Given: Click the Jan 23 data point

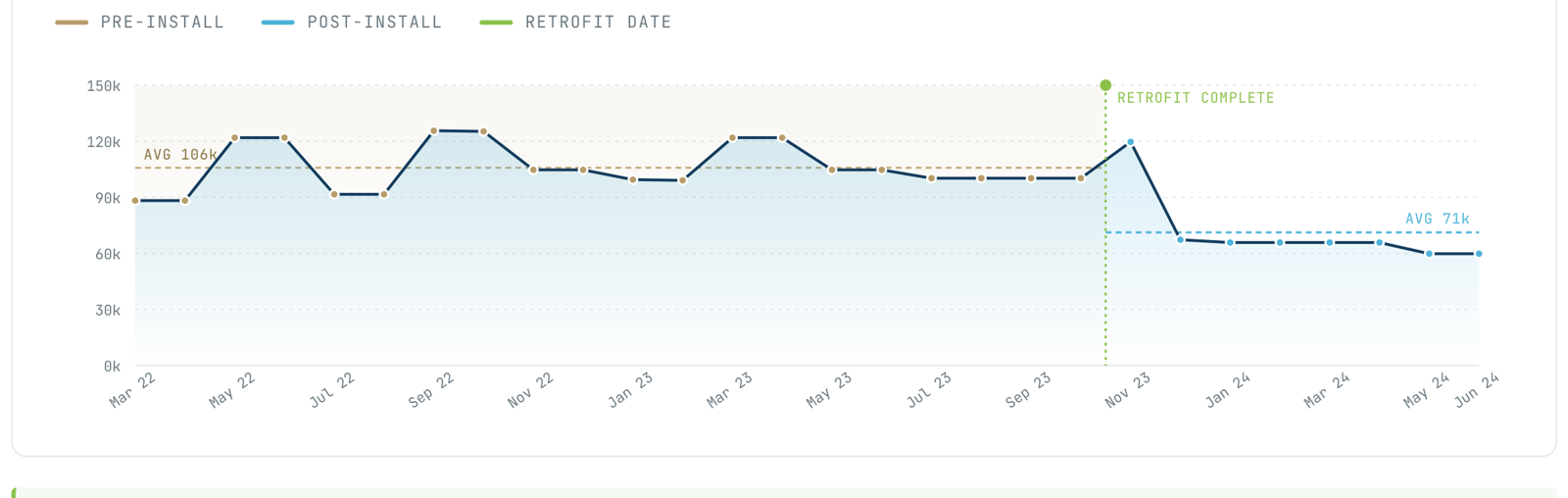Looking at the screenshot, I should tap(633, 179).
